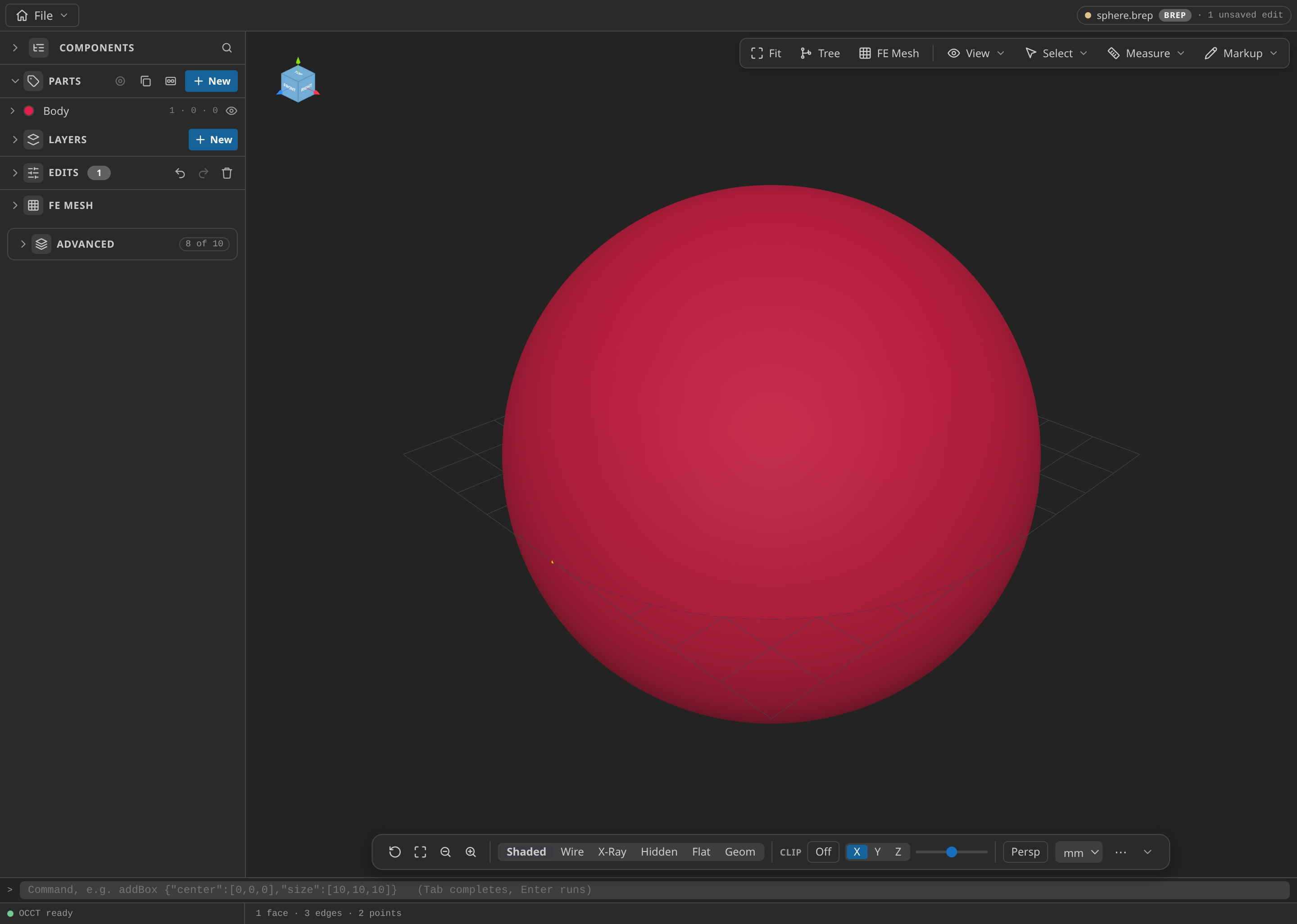Switch to Wire display mode
Image resolution: width=1297 pixels, height=924 pixels.
point(571,852)
